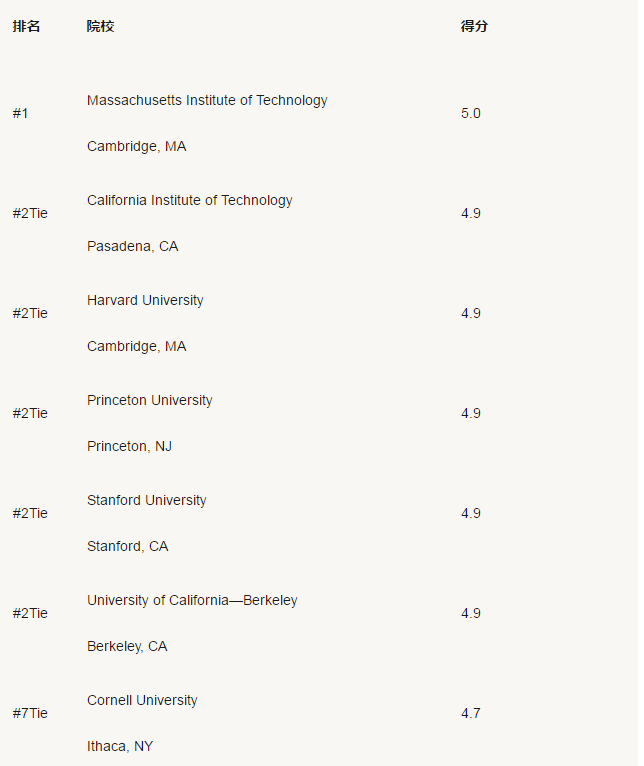Click the #7Tie rank label
Viewport: 644px width, 766px height.
point(30,713)
